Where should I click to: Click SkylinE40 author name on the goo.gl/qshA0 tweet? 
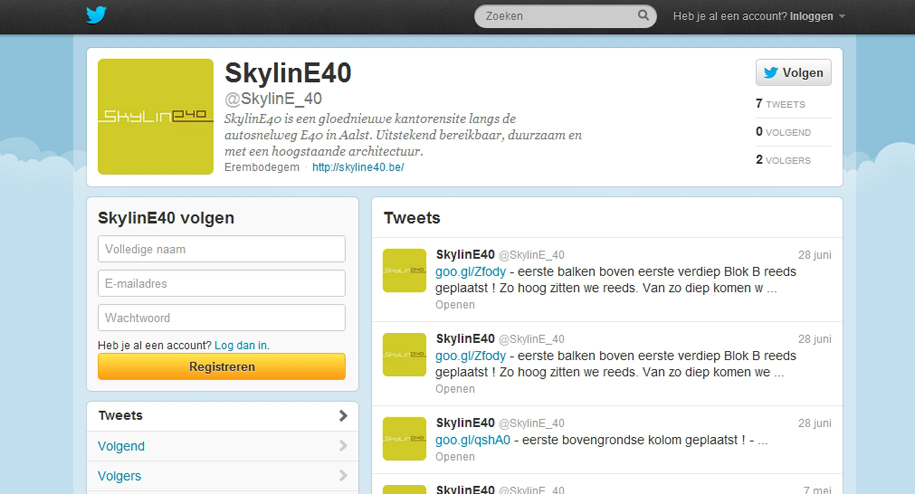tap(465, 423)
